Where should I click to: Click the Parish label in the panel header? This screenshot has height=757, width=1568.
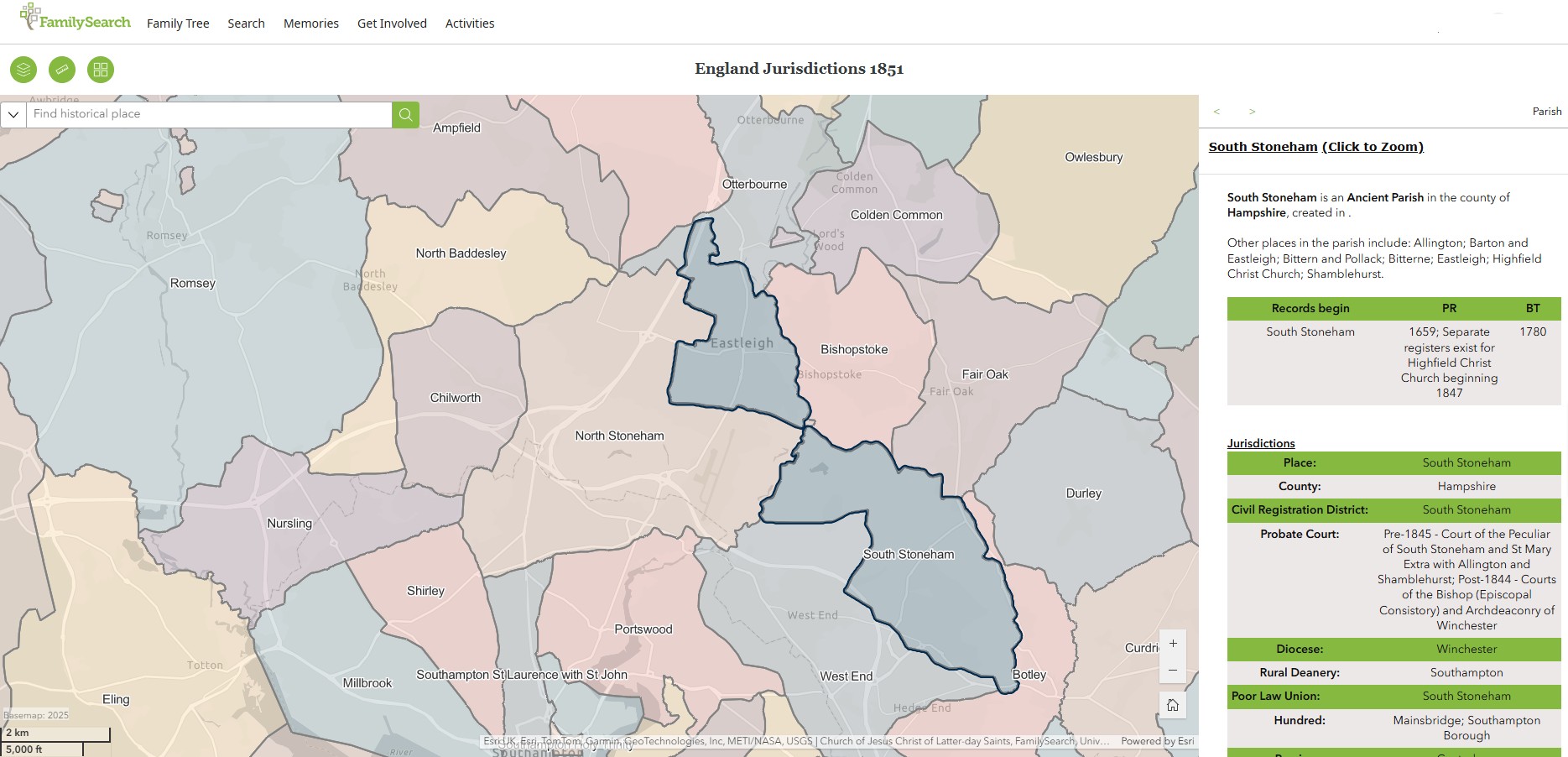(x=1546, y=111)
